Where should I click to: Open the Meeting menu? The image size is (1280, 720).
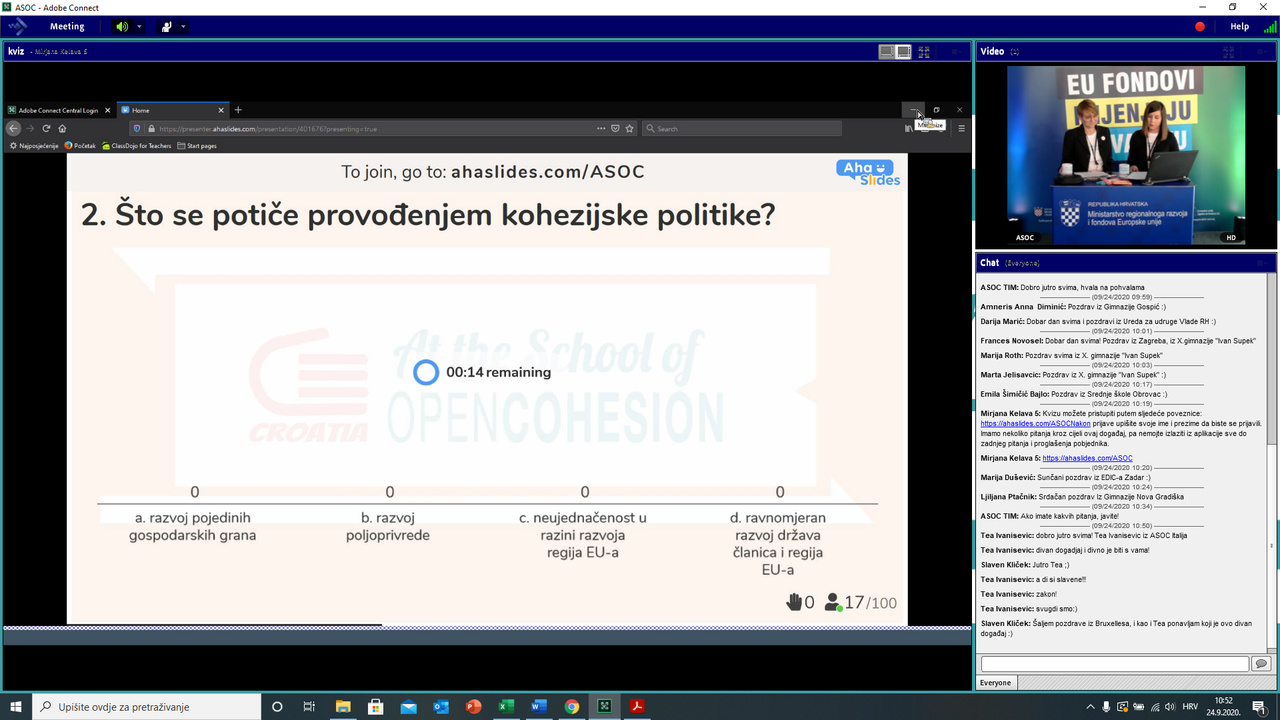pos(67,27)
